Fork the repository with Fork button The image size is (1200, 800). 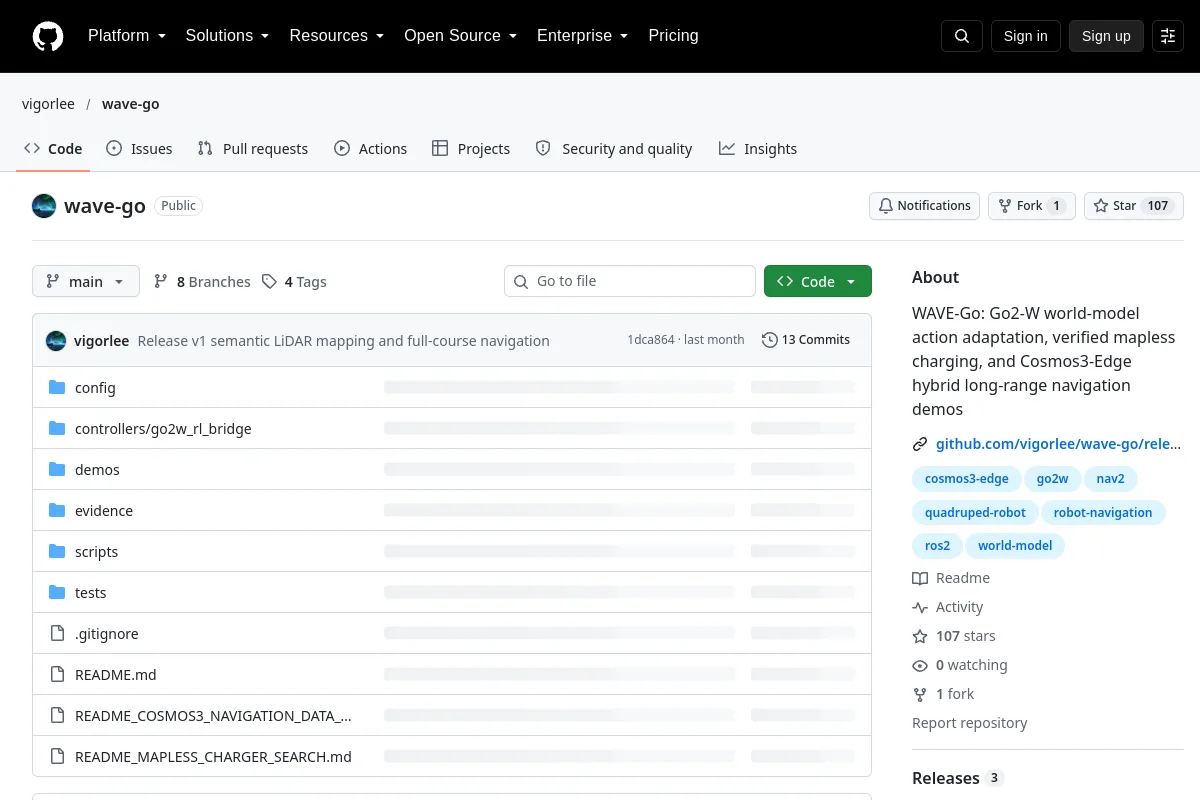coord(1032,206)
